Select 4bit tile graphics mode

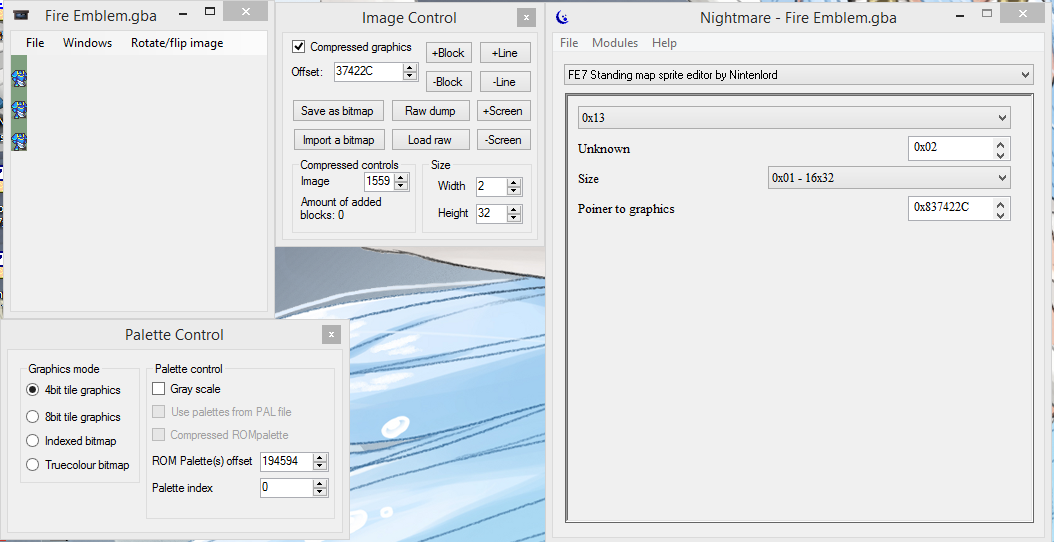pos(32,390)
